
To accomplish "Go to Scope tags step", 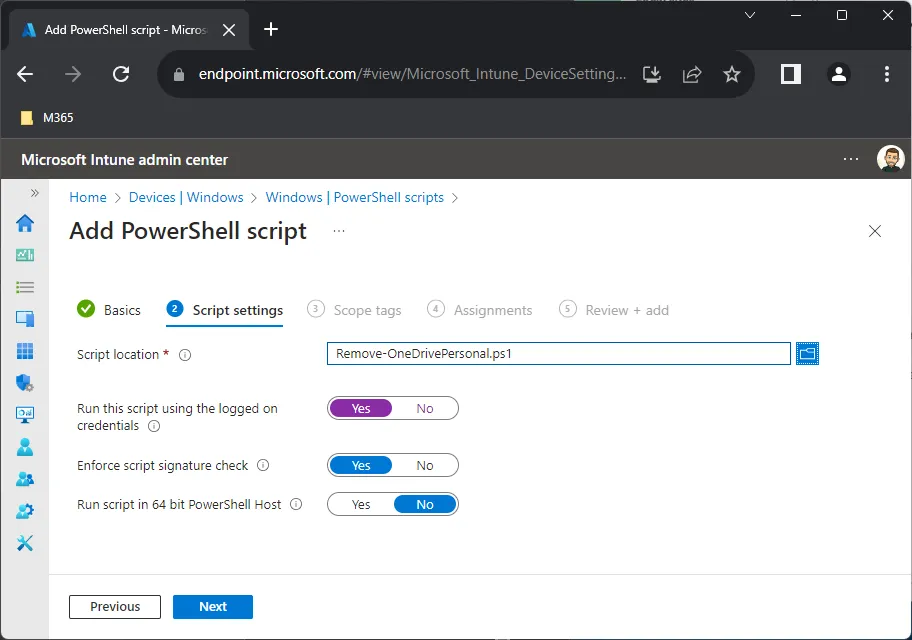I will (x=354, y=310).
